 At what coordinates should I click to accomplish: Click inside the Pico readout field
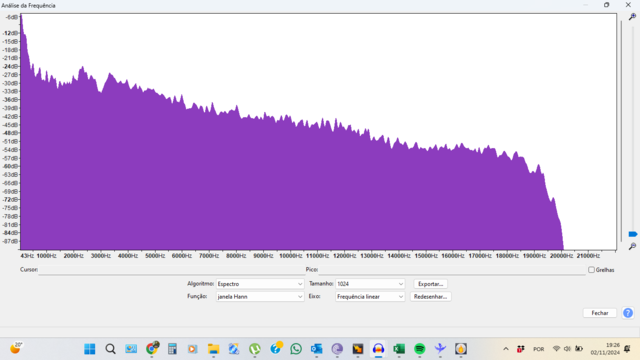point(452,270)
